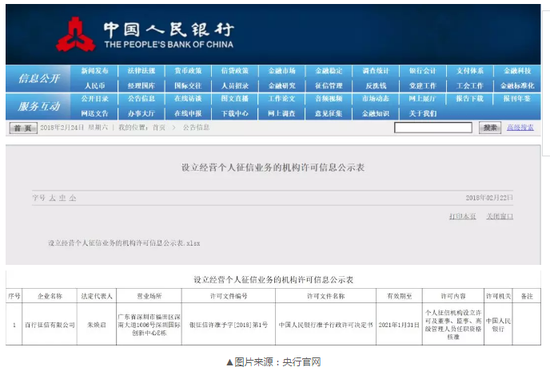Screen dimensions: 550x371
Task: Select 经理国库 in navigation
Action: (141, 86)
